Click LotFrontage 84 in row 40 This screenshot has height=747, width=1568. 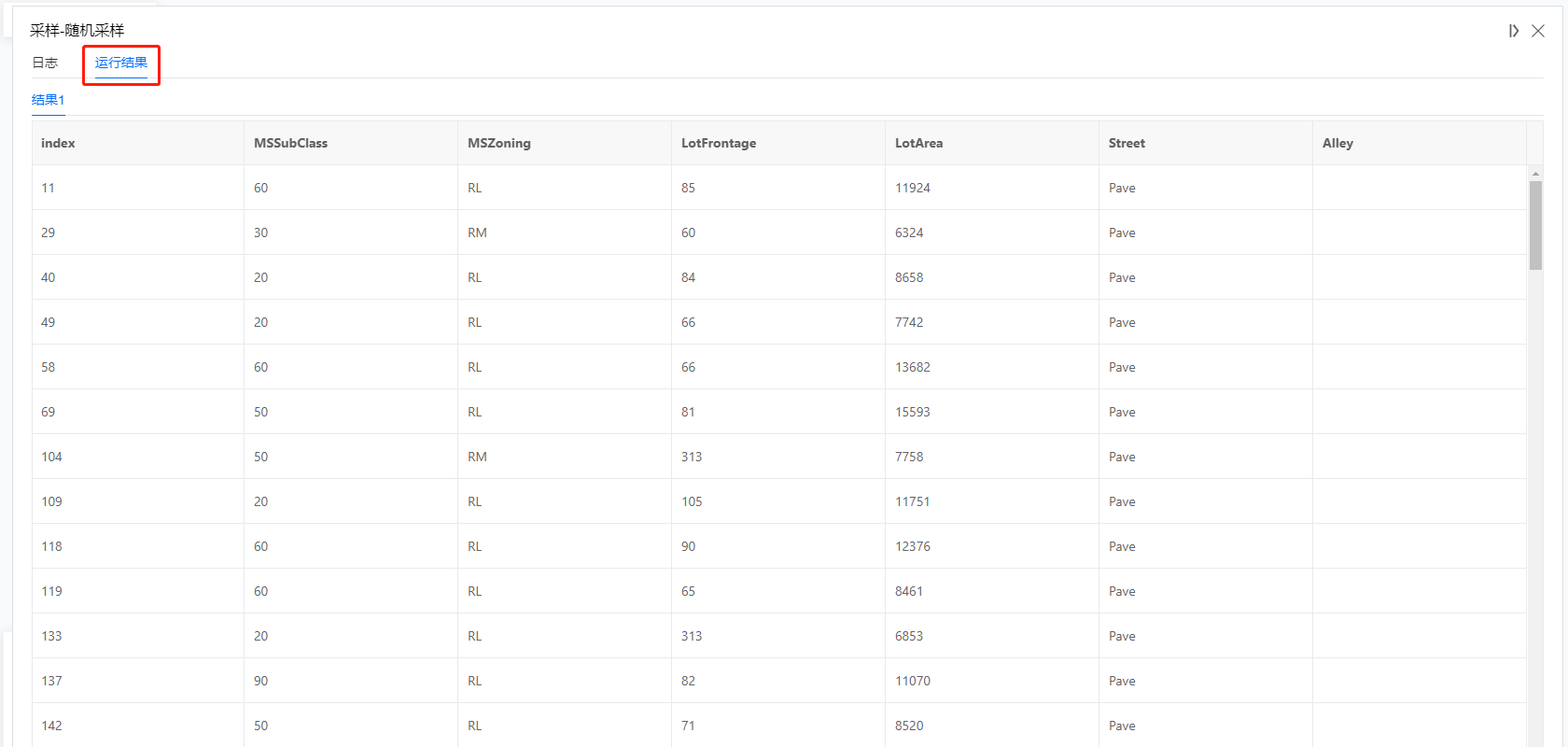coord(688,277)
